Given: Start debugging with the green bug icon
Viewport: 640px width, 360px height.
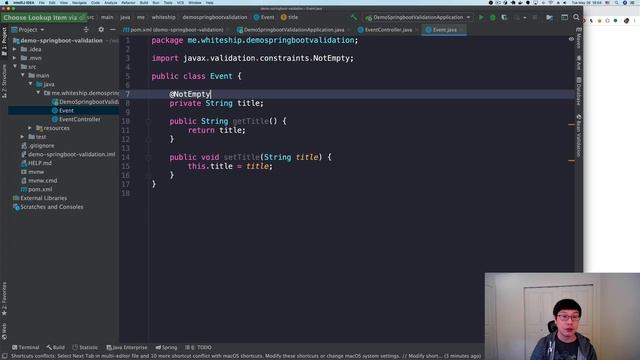Looking at the screenshot, I should (493, 18).
